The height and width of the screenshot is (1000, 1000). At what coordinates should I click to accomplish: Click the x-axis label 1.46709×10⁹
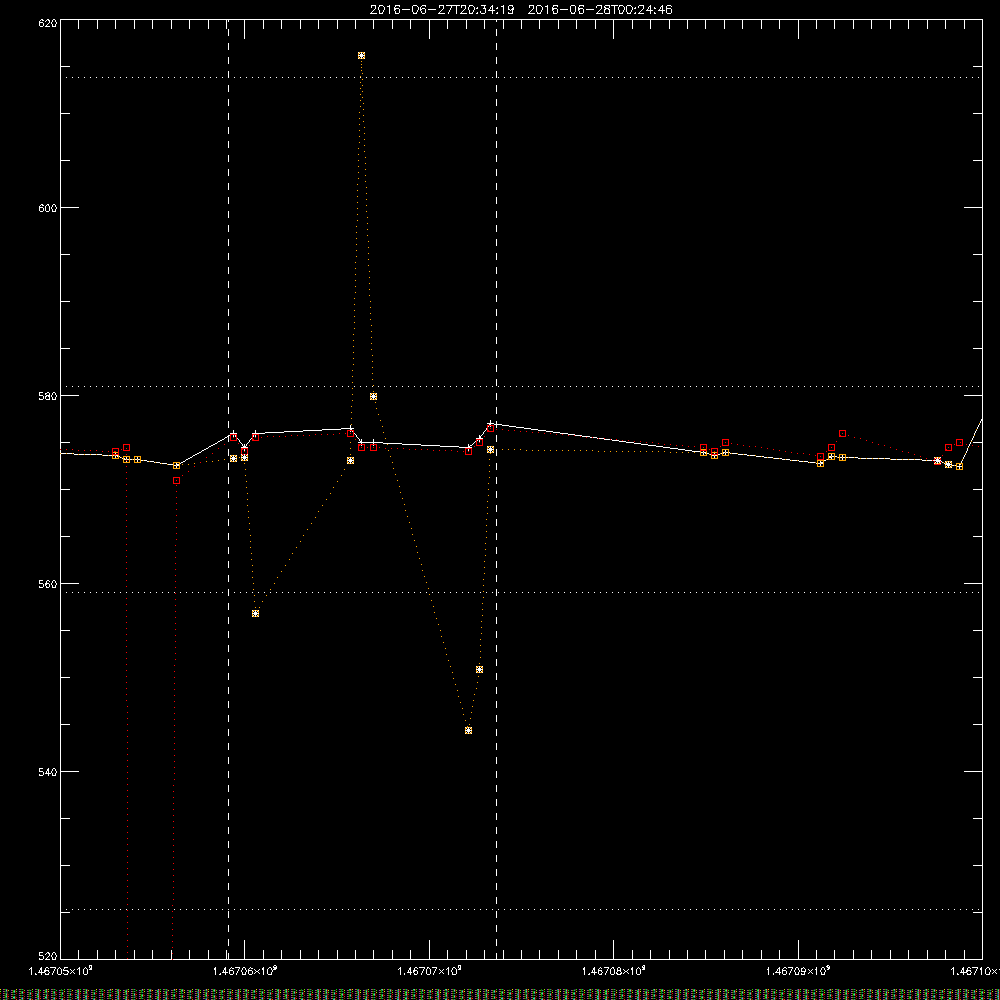click(798, 971)
